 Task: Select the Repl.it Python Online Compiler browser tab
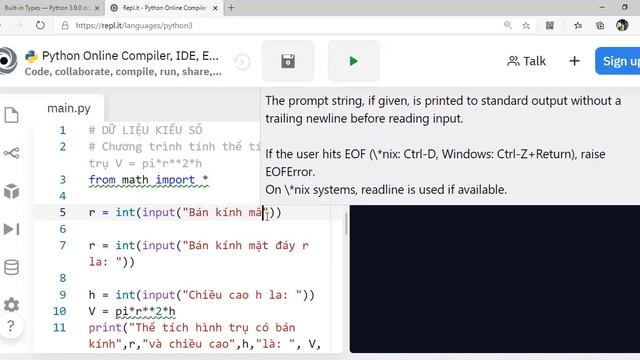(163, 8)
